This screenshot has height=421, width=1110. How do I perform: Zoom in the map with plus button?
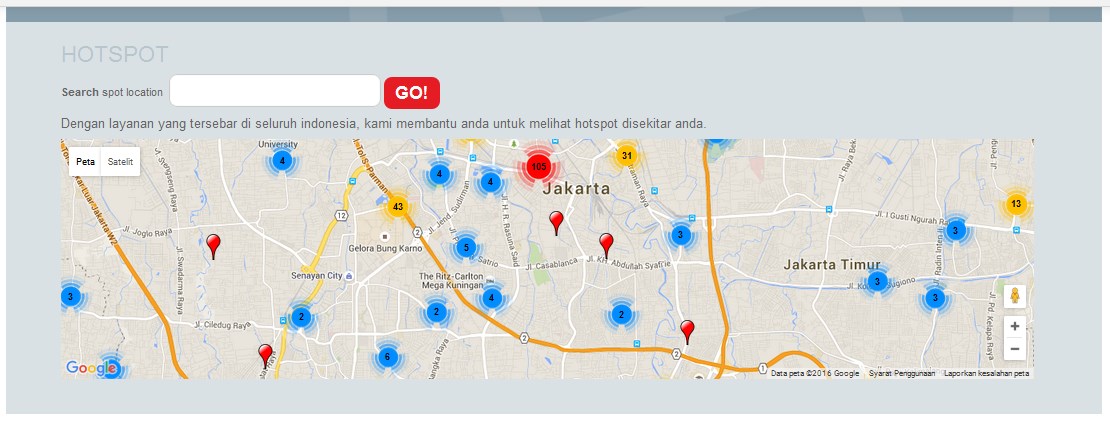coord(1015,326)
